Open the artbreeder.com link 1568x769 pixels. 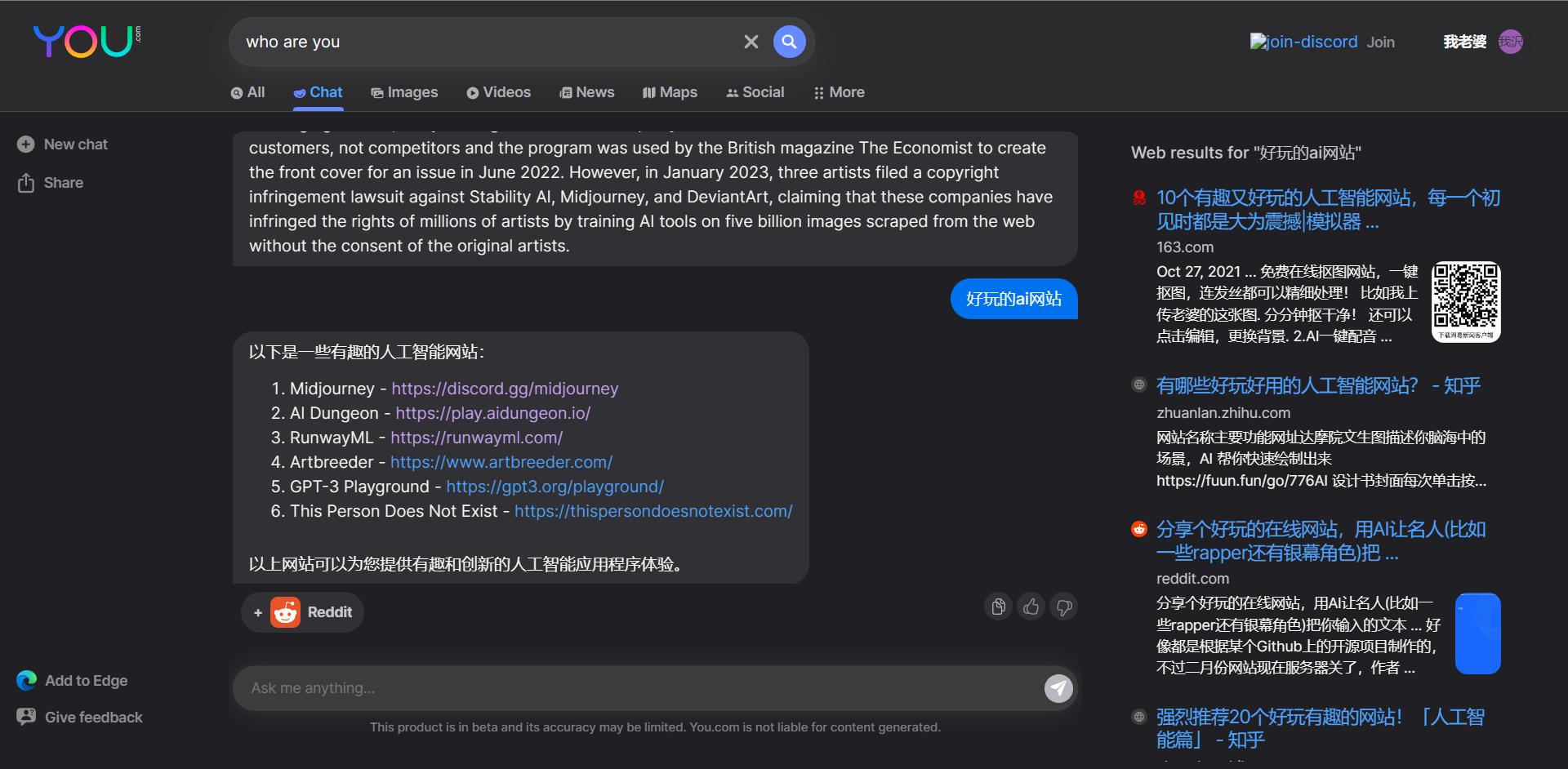coord(501,462)
